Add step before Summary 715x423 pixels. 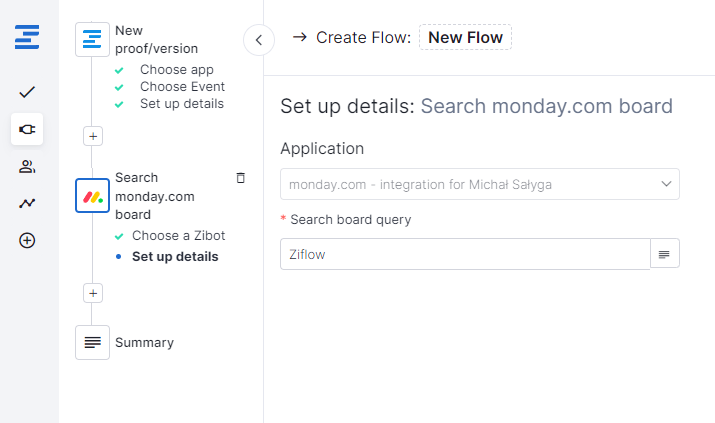tap(93, 293)
